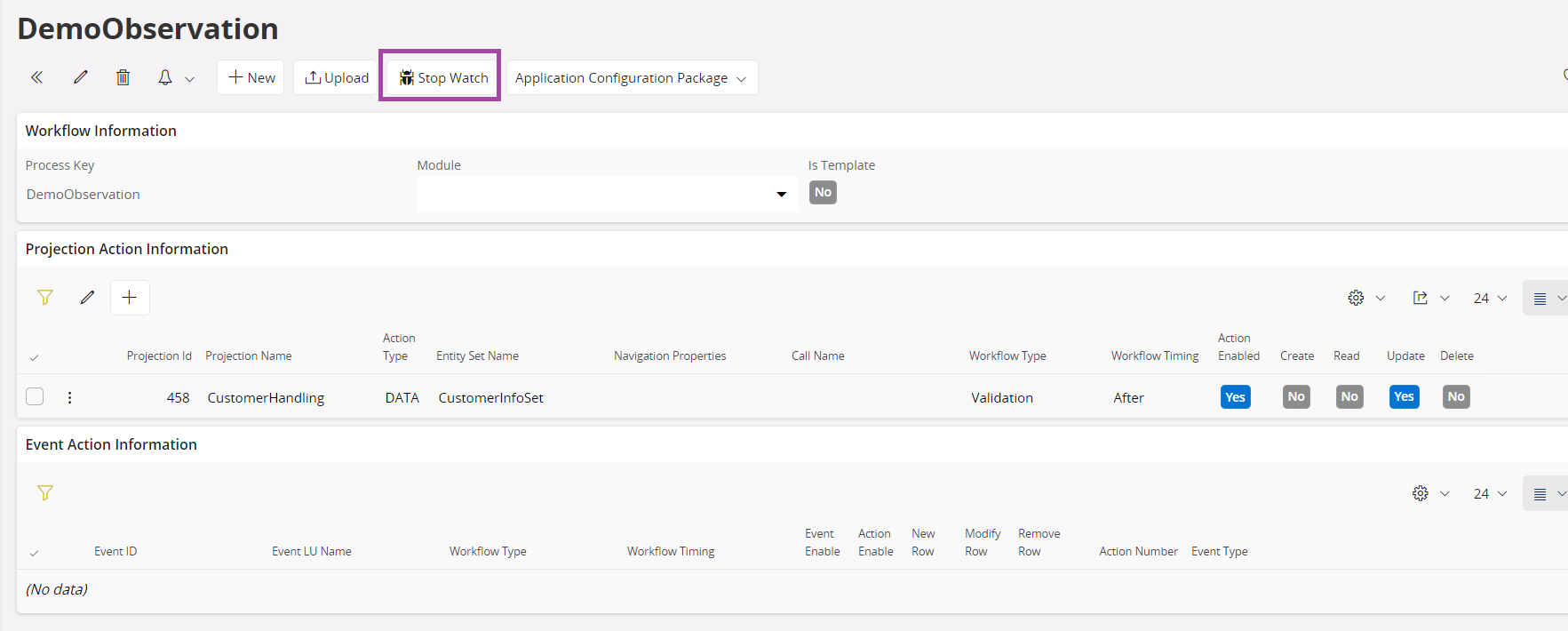The image size is (1568, 631).
Task: Click the Projection Action filter funnel icon
Action: point(45,298)
